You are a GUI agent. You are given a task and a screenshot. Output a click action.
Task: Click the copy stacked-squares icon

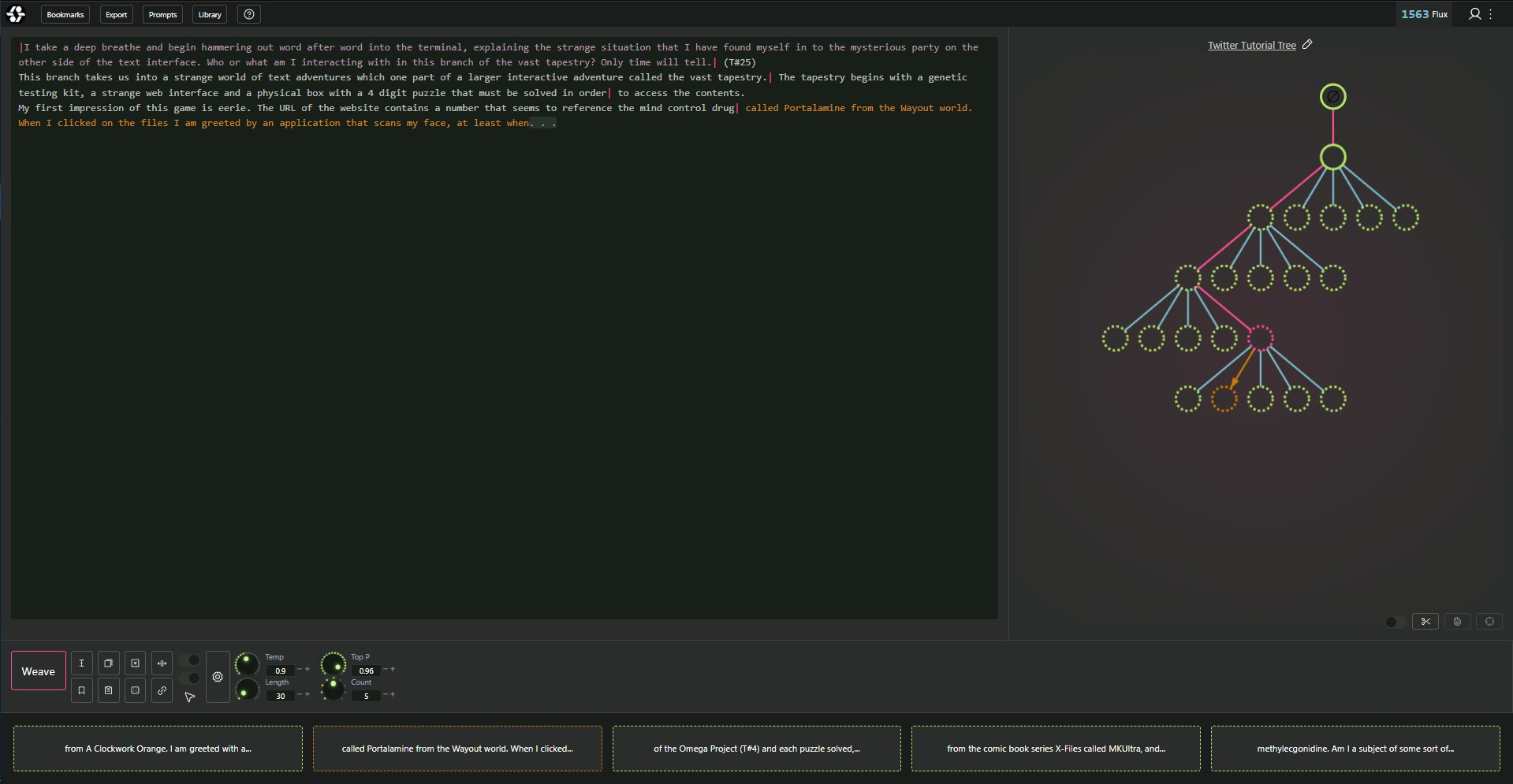109,663
